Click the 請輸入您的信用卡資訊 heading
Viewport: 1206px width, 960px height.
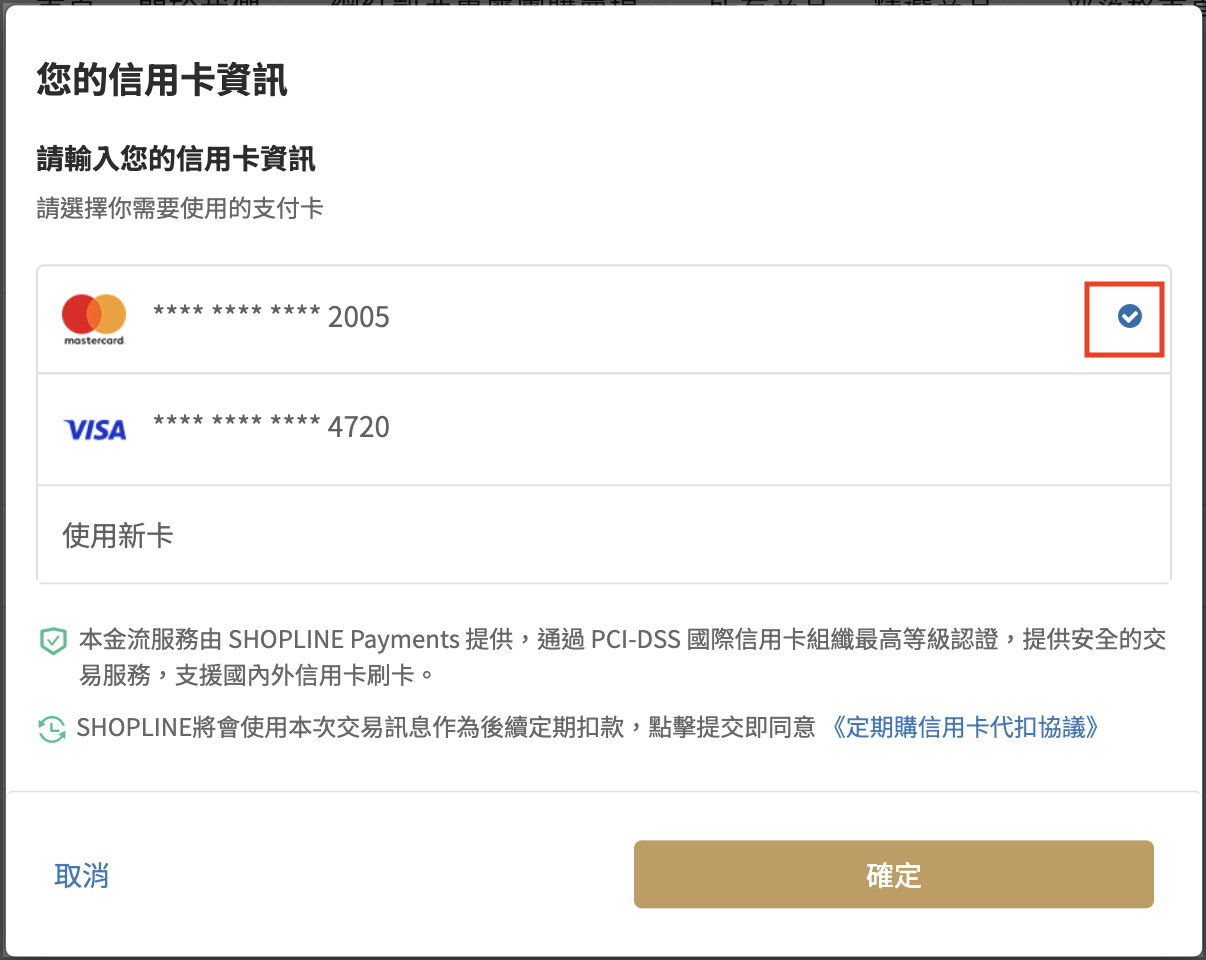pyautogui.click(x=176, y=158)
